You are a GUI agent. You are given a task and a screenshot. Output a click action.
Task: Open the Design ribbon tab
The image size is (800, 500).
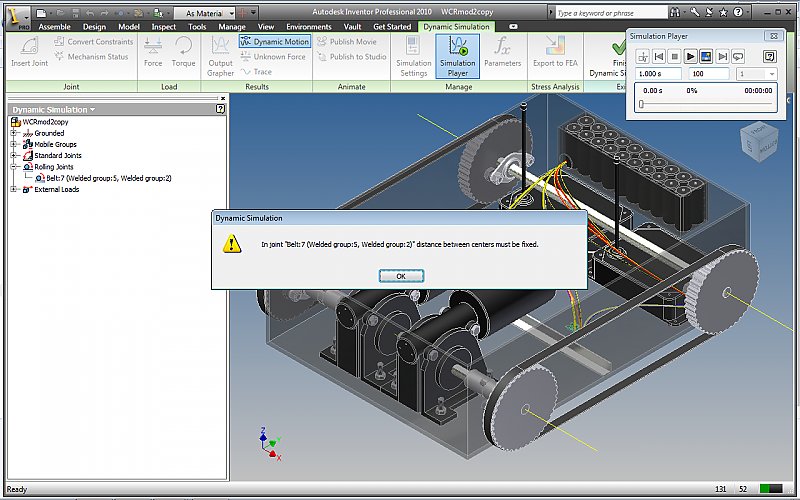pyautogui.click(x=94, y=27)
